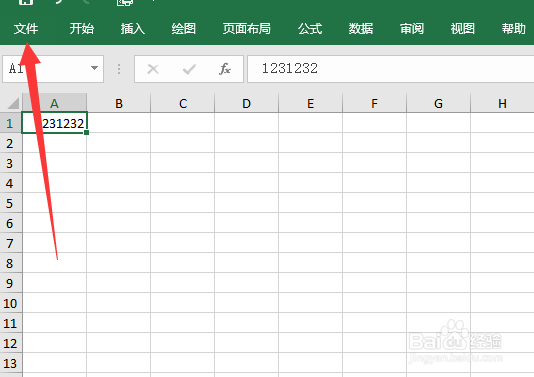The width and height of the screenshot is (534, 377).
Task: Cancel the formula bar entry with X
Action: tap(153, 69)
